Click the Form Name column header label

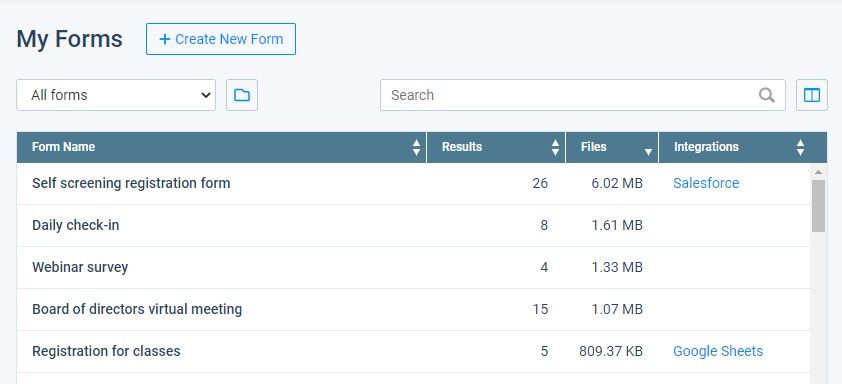pos(63,147)
